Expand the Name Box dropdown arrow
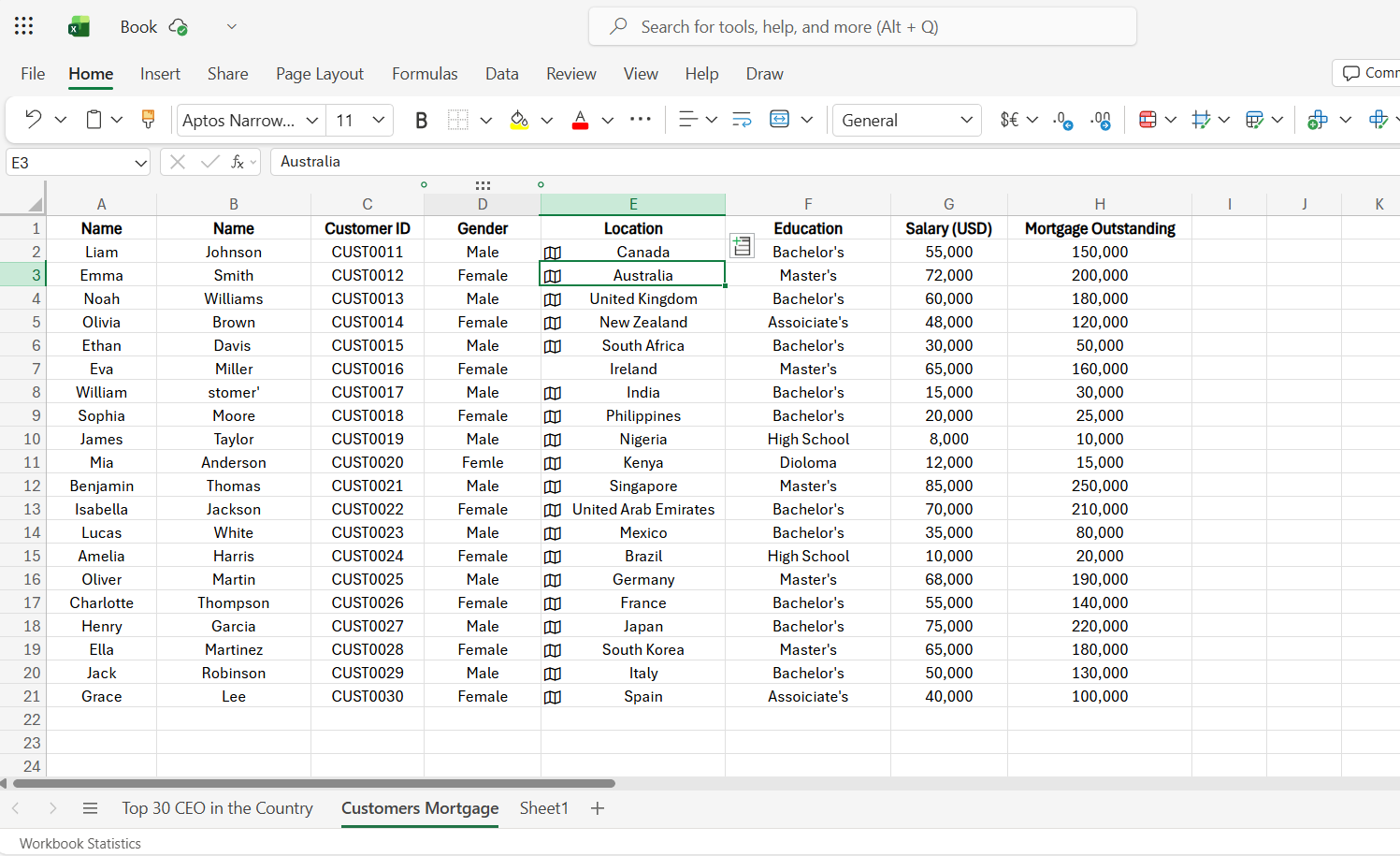Screen dimensions: 1400x856 point(140,163)
